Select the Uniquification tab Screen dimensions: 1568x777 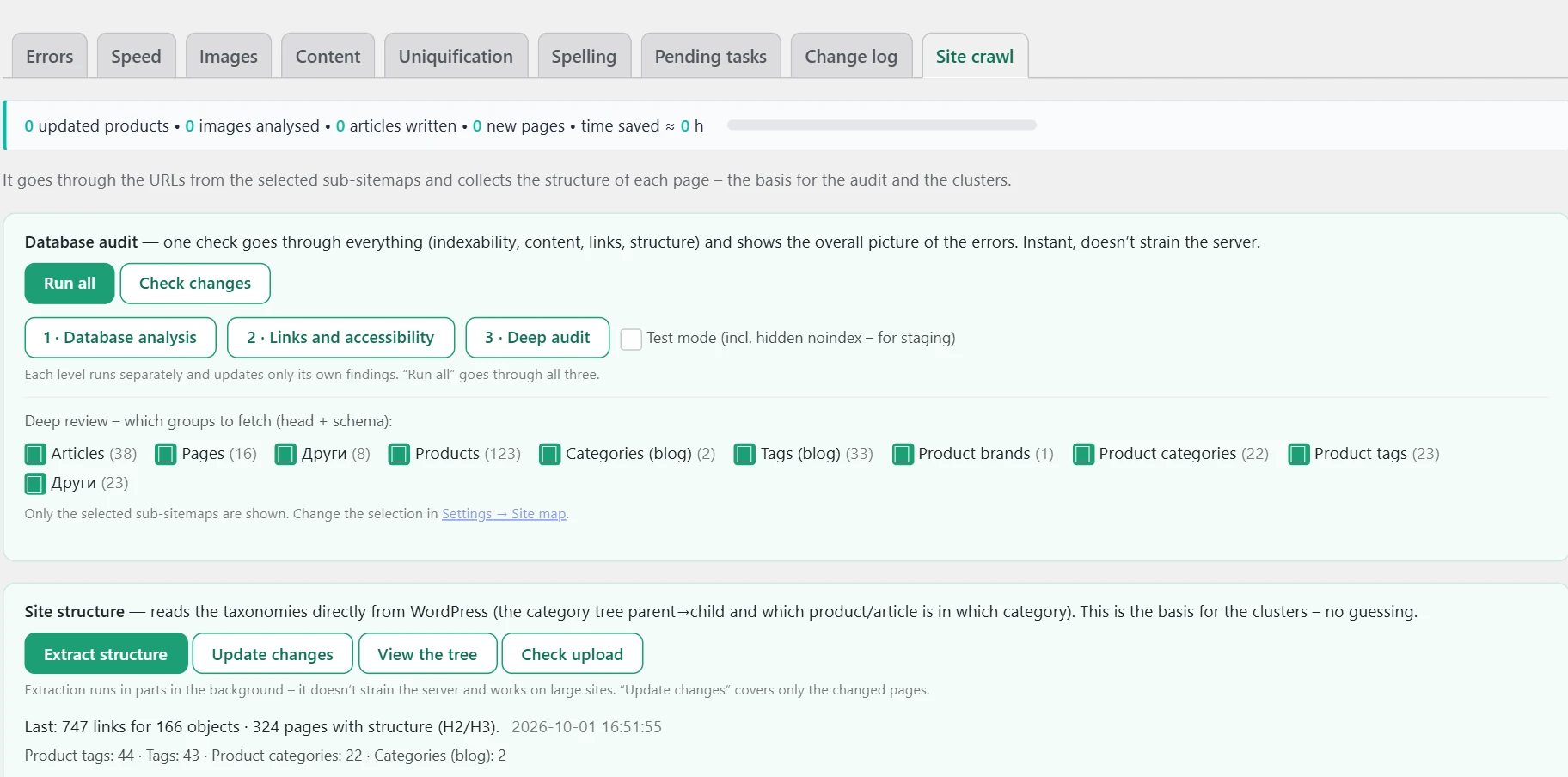click(x=456, y=56)
